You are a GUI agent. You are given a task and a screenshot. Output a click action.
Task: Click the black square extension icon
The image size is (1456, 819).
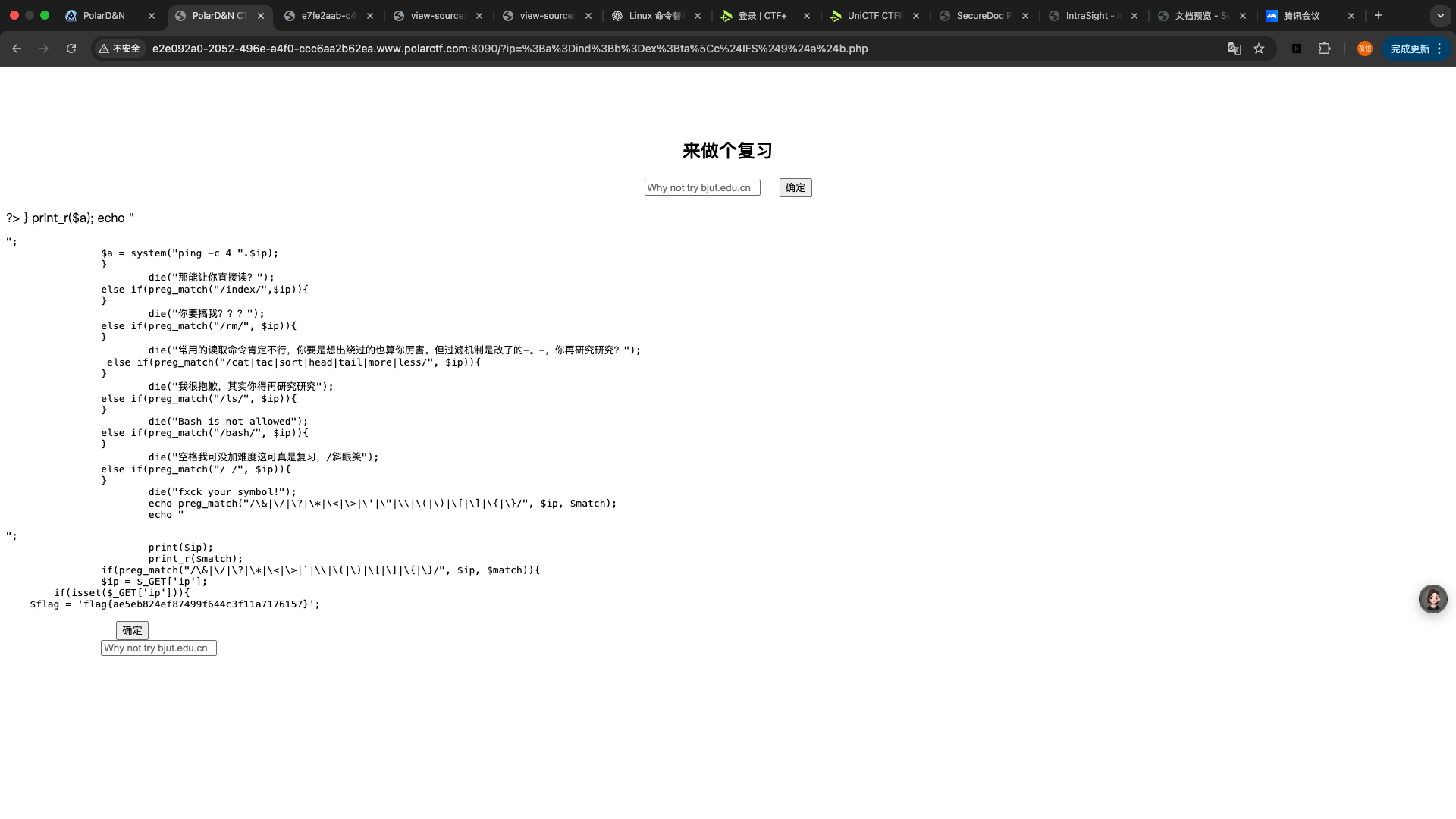tap(1297, 49)
